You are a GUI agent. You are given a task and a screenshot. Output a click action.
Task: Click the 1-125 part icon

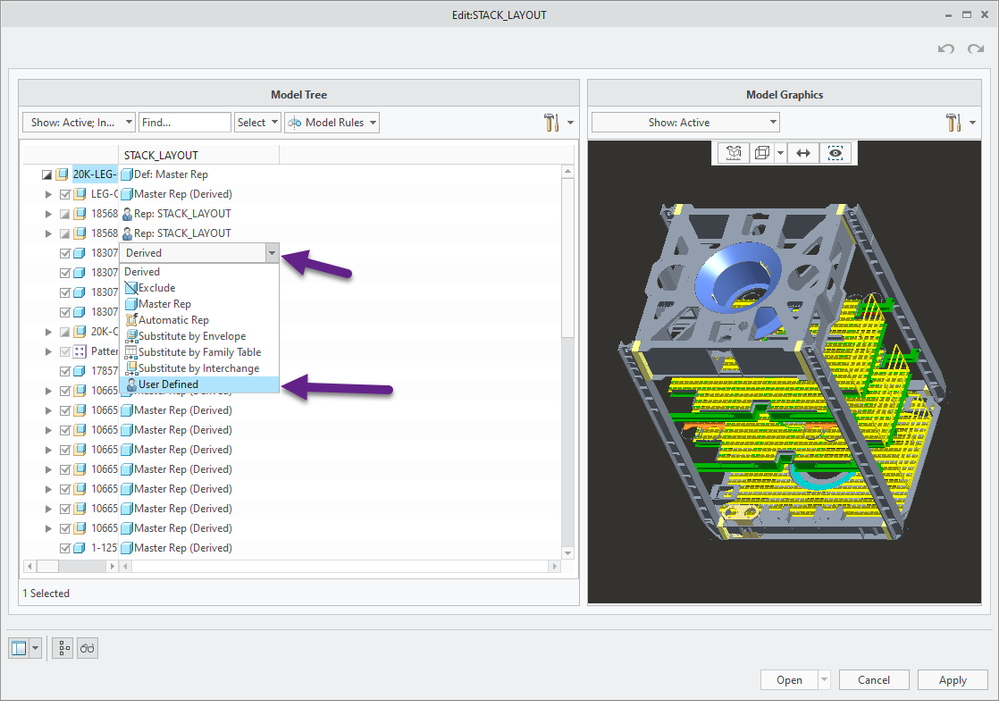(x=80, y=548)
